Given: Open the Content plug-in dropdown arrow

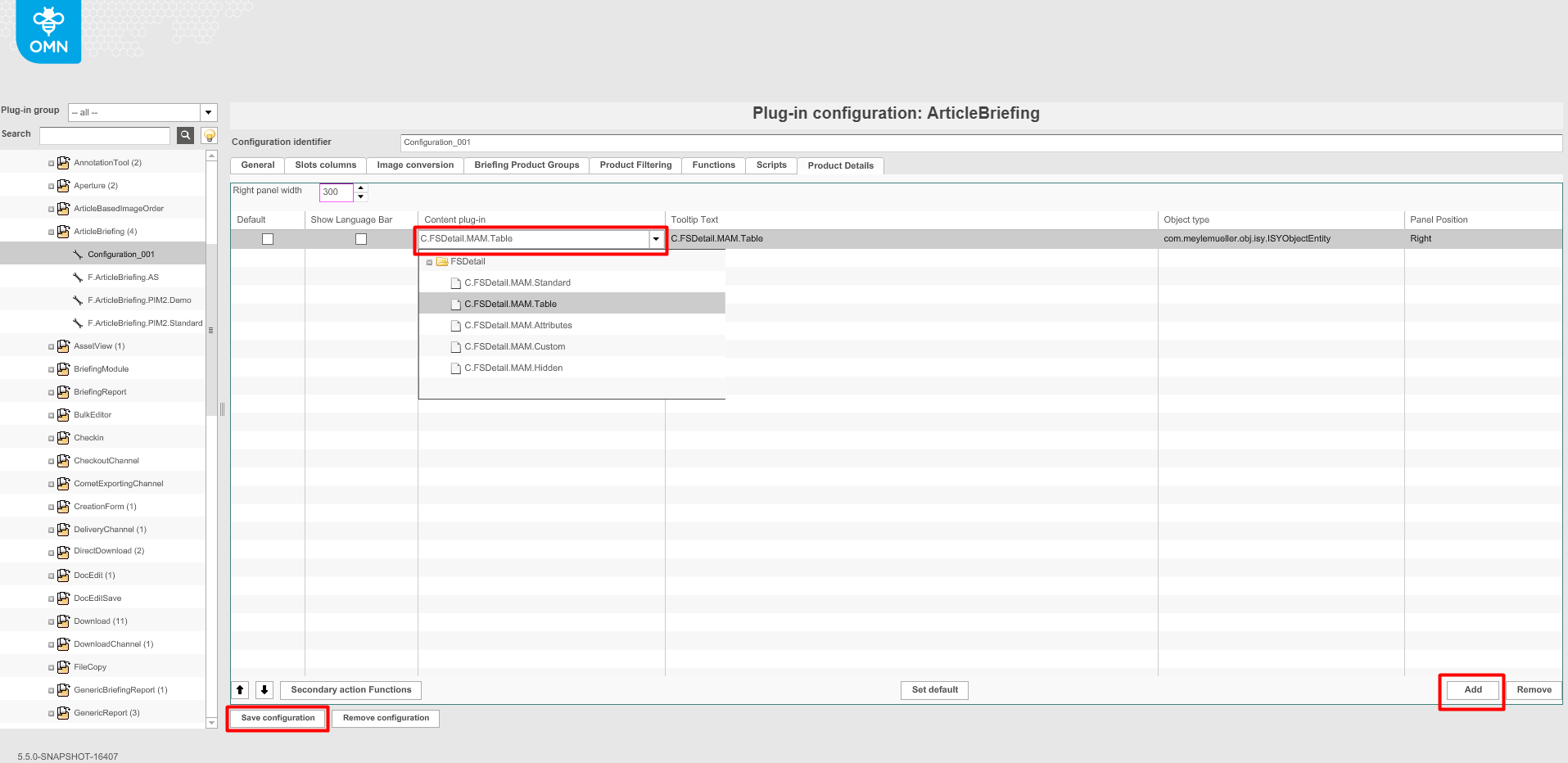Looking at the screenshot, I should [x=657, y=239].
